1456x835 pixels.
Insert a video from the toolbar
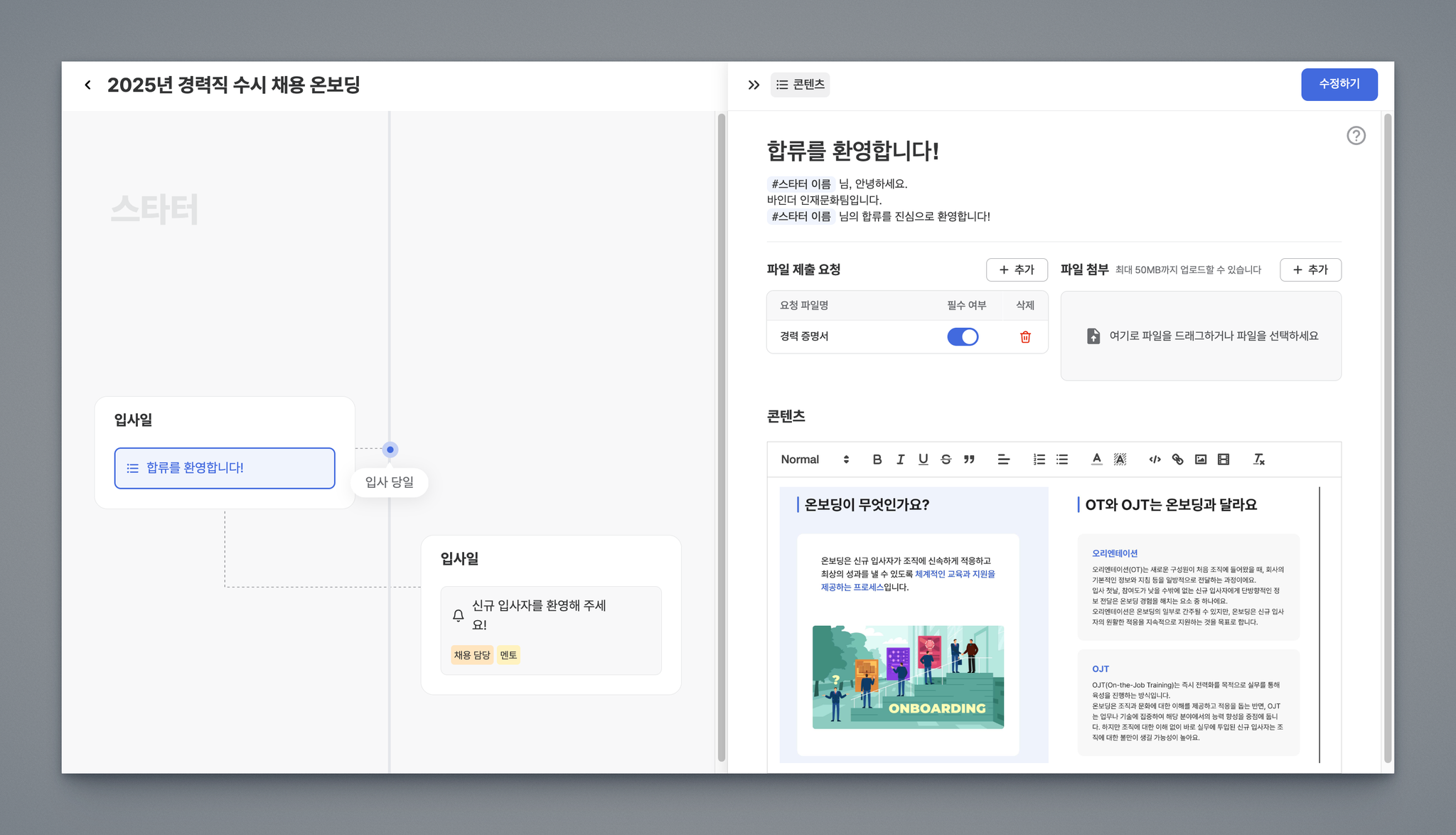point(1224,459)
